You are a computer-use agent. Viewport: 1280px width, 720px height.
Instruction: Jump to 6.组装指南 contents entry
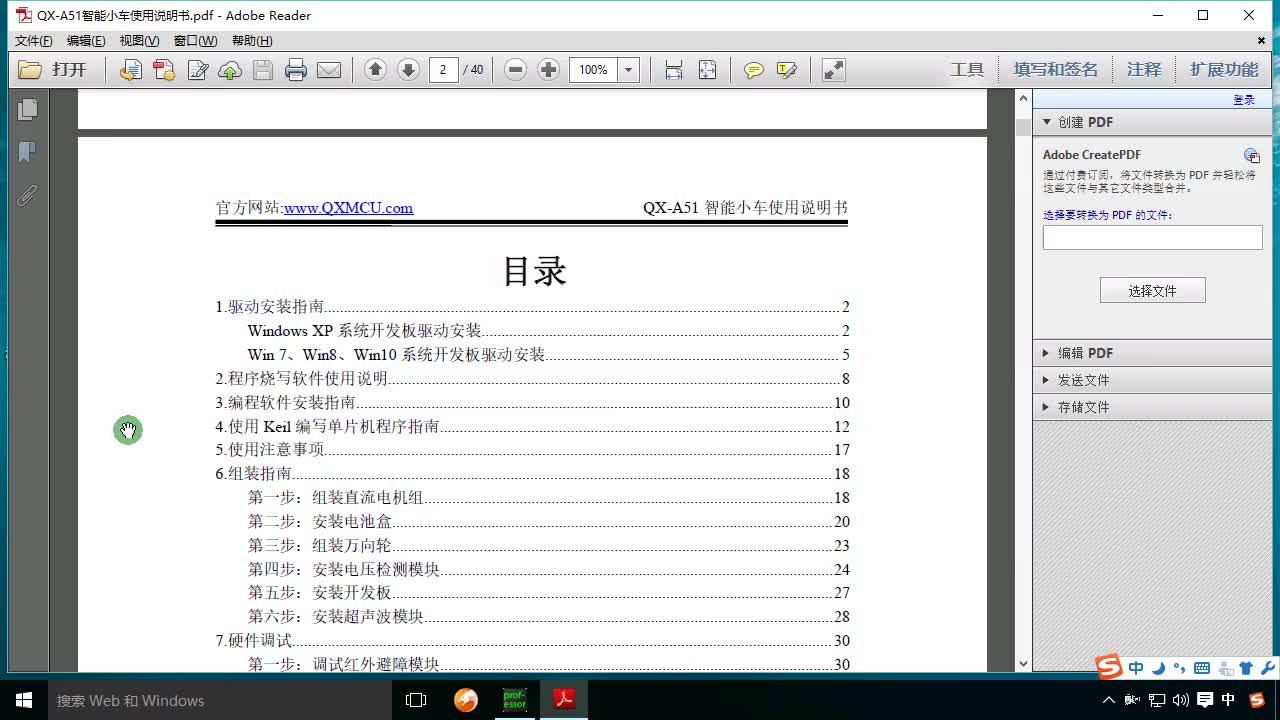pyautogui.click(x=532, y=474)
